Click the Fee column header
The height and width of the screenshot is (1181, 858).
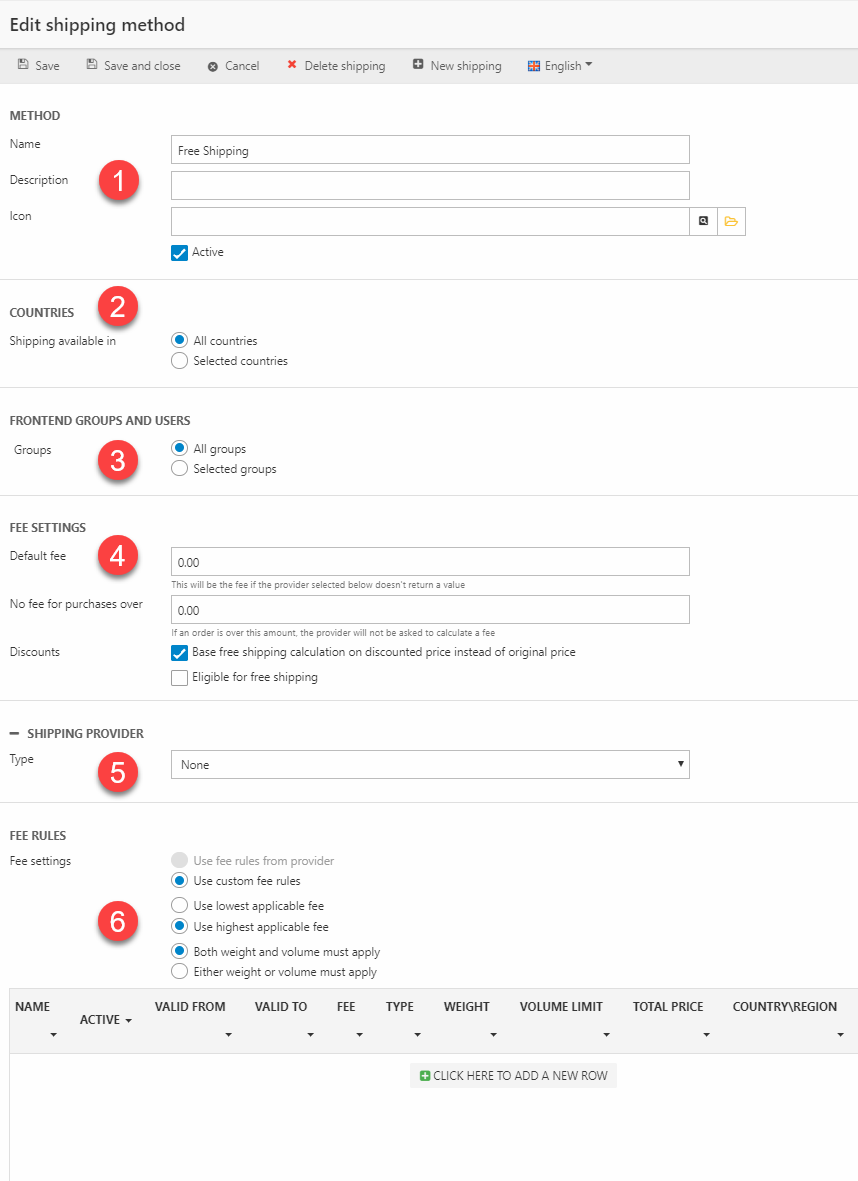coord(346,1007)
